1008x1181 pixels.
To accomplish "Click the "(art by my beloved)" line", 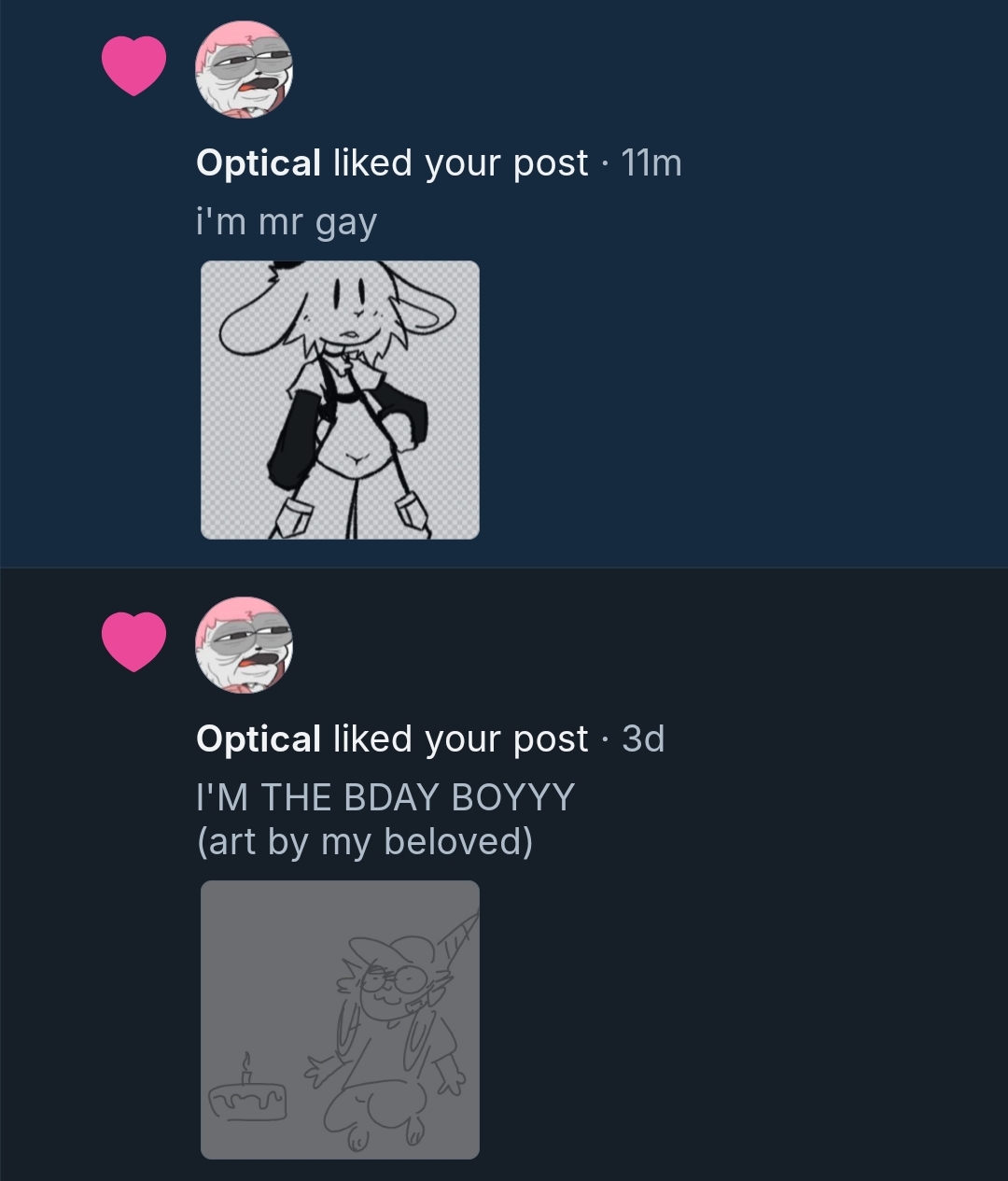I will (365, 841).
